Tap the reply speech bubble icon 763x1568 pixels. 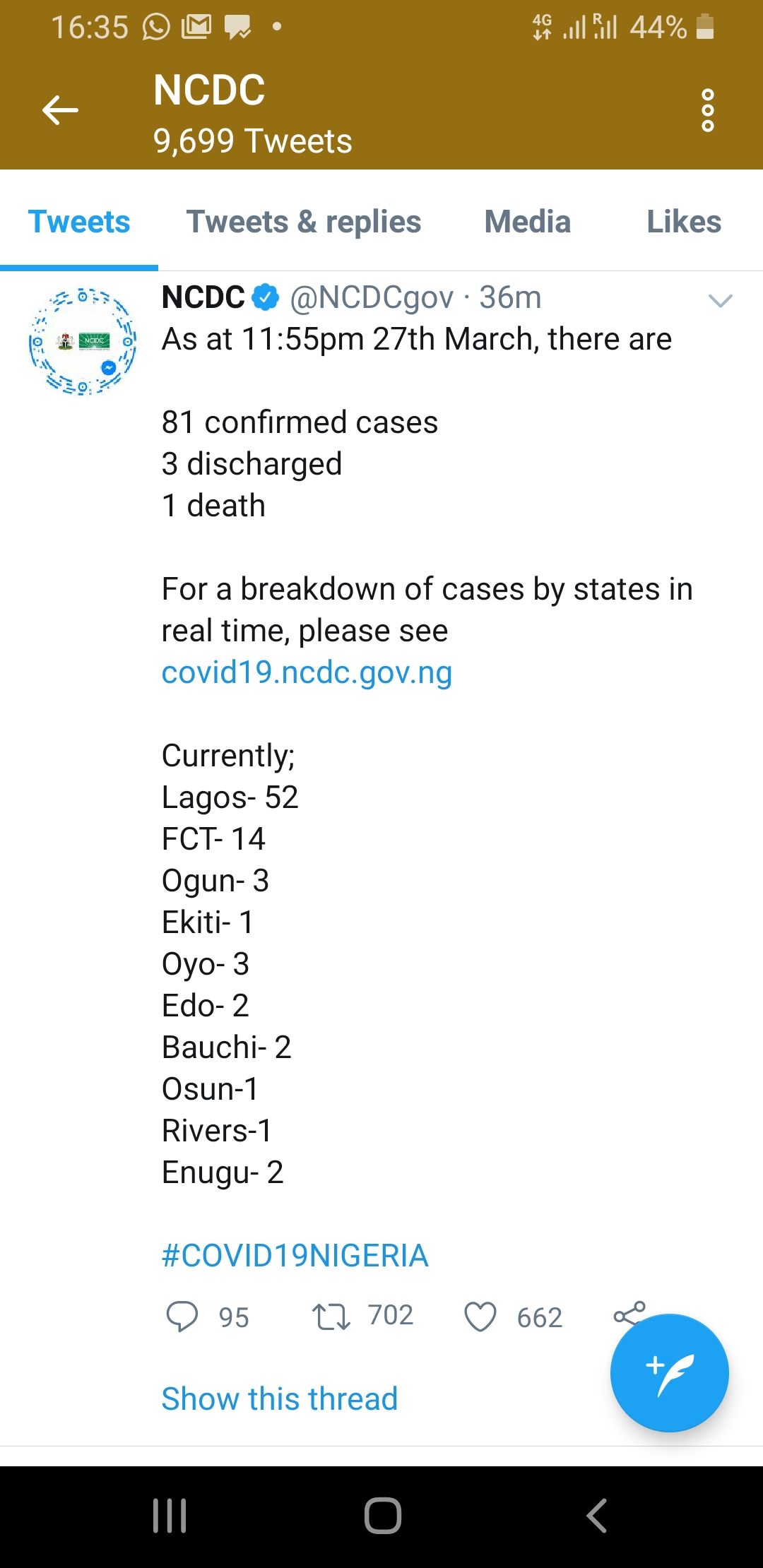[182, 1317]
